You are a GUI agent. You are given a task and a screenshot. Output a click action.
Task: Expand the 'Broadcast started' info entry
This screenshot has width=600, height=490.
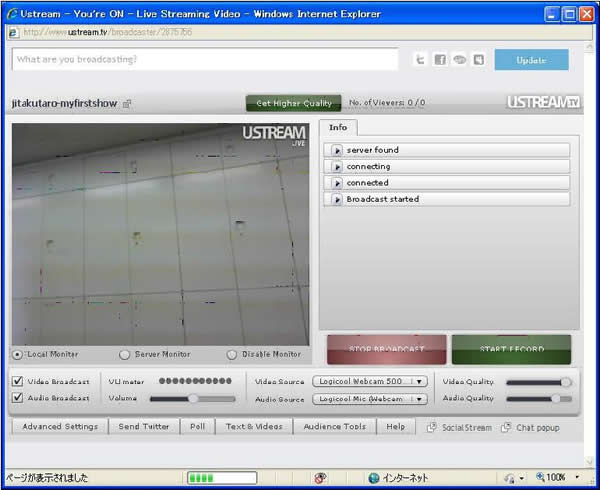coord(337,199)
